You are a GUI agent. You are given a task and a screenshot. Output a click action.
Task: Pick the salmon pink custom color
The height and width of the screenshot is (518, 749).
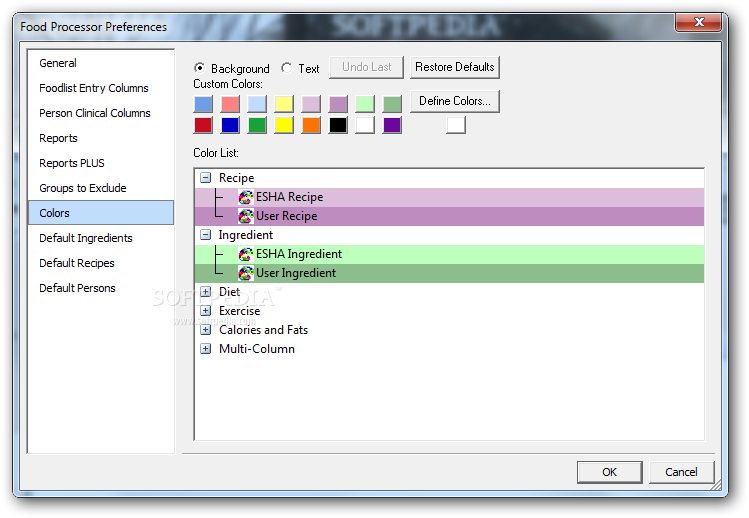(x=230, y=104)
